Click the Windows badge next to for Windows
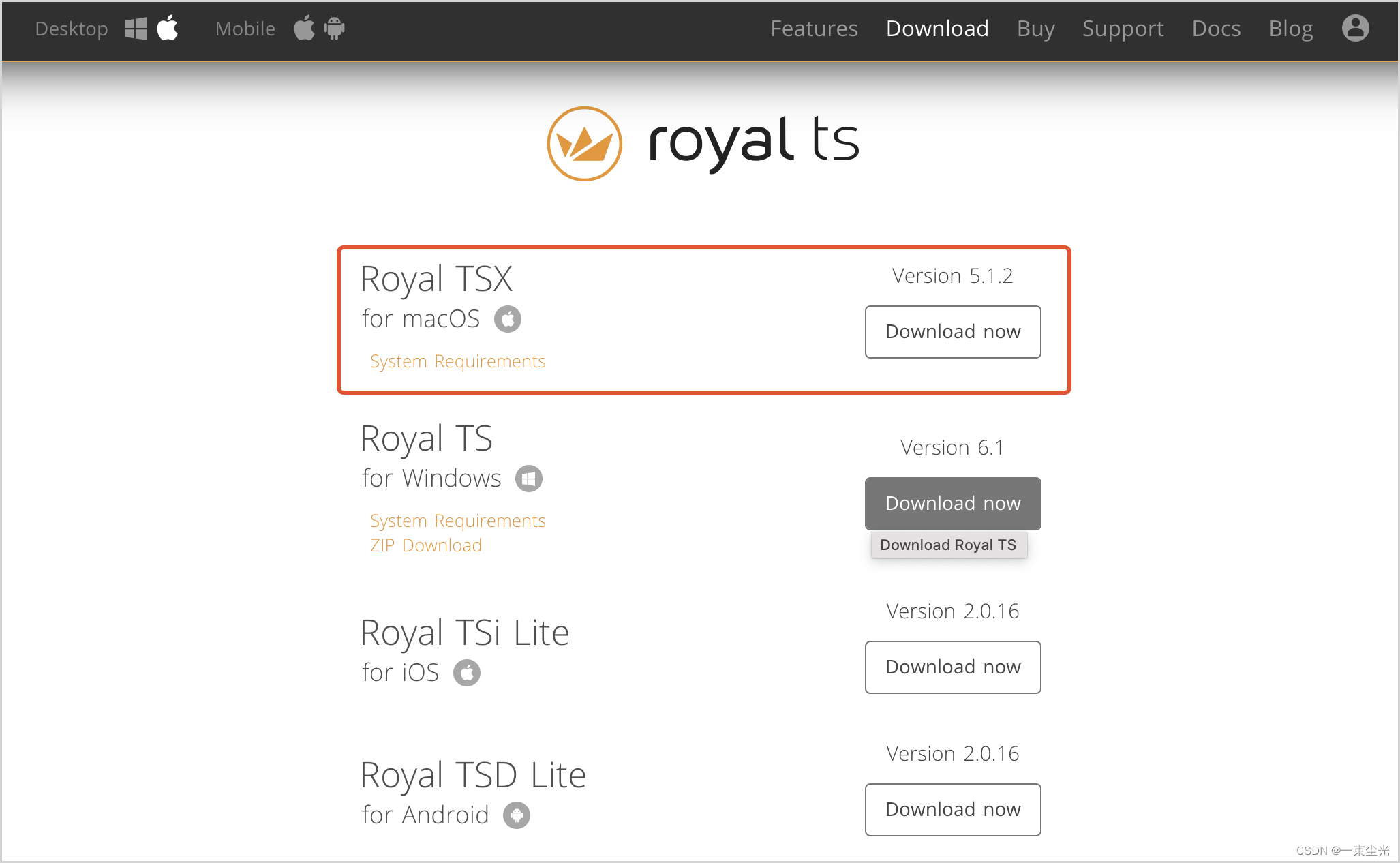 coord(529,479)
